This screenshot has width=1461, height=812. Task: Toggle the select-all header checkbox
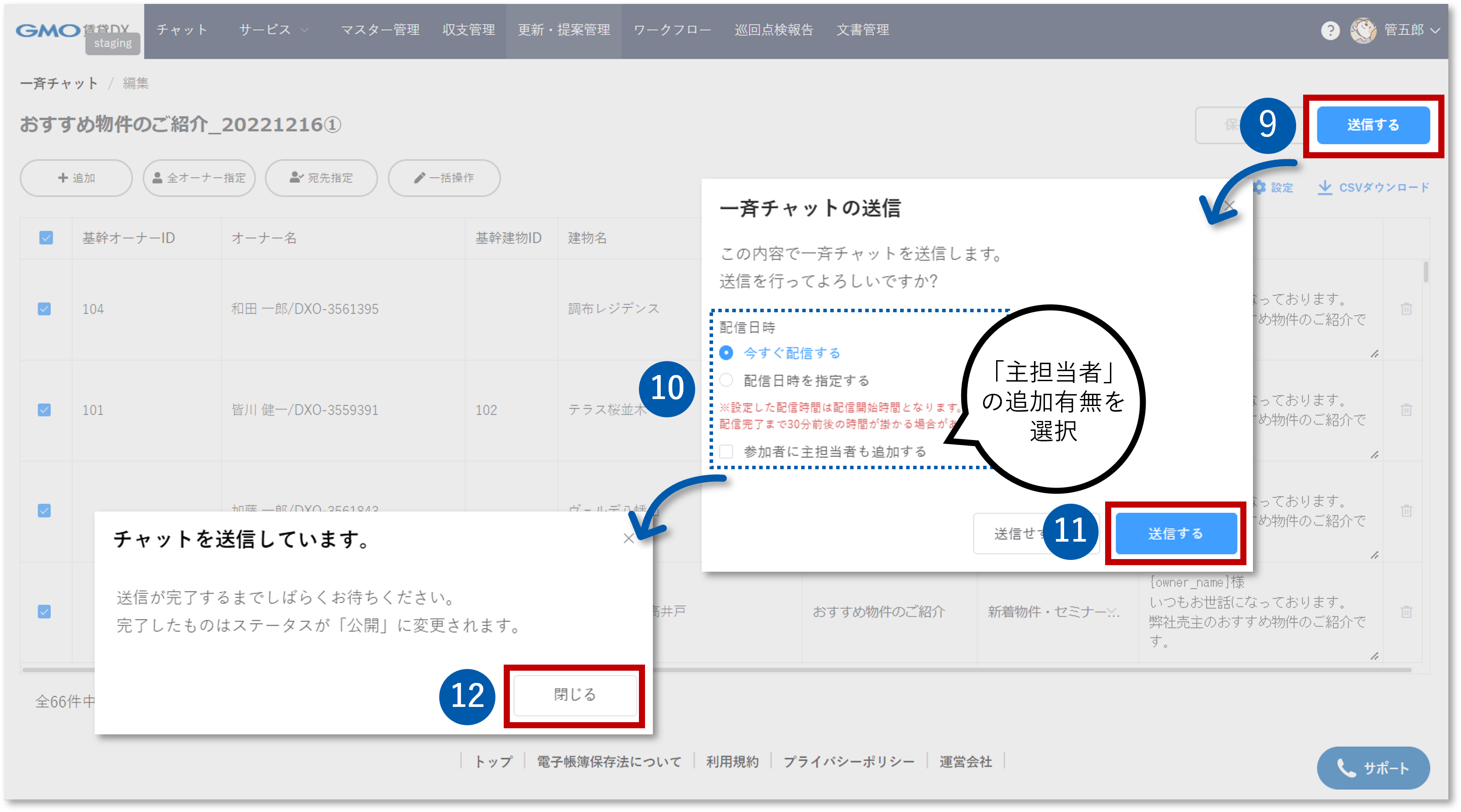click(x=46, y=238)
